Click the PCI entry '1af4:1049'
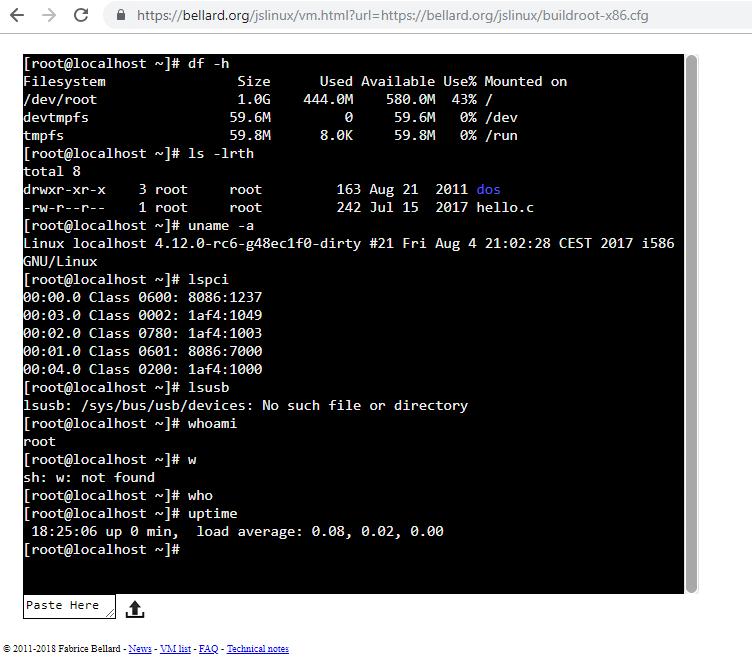This screenshot has width=752, height=659. (x=225, y=315)
